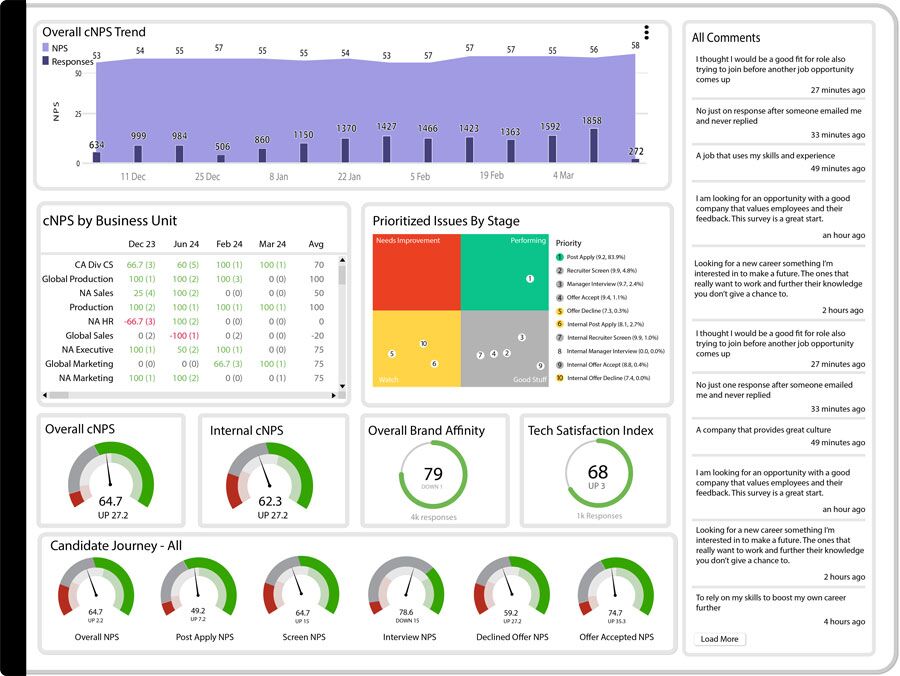This screenshot has height=676, width=900.
Task: Click right arrow of horizontal table scrollbar
Action: tap(335, 396)
